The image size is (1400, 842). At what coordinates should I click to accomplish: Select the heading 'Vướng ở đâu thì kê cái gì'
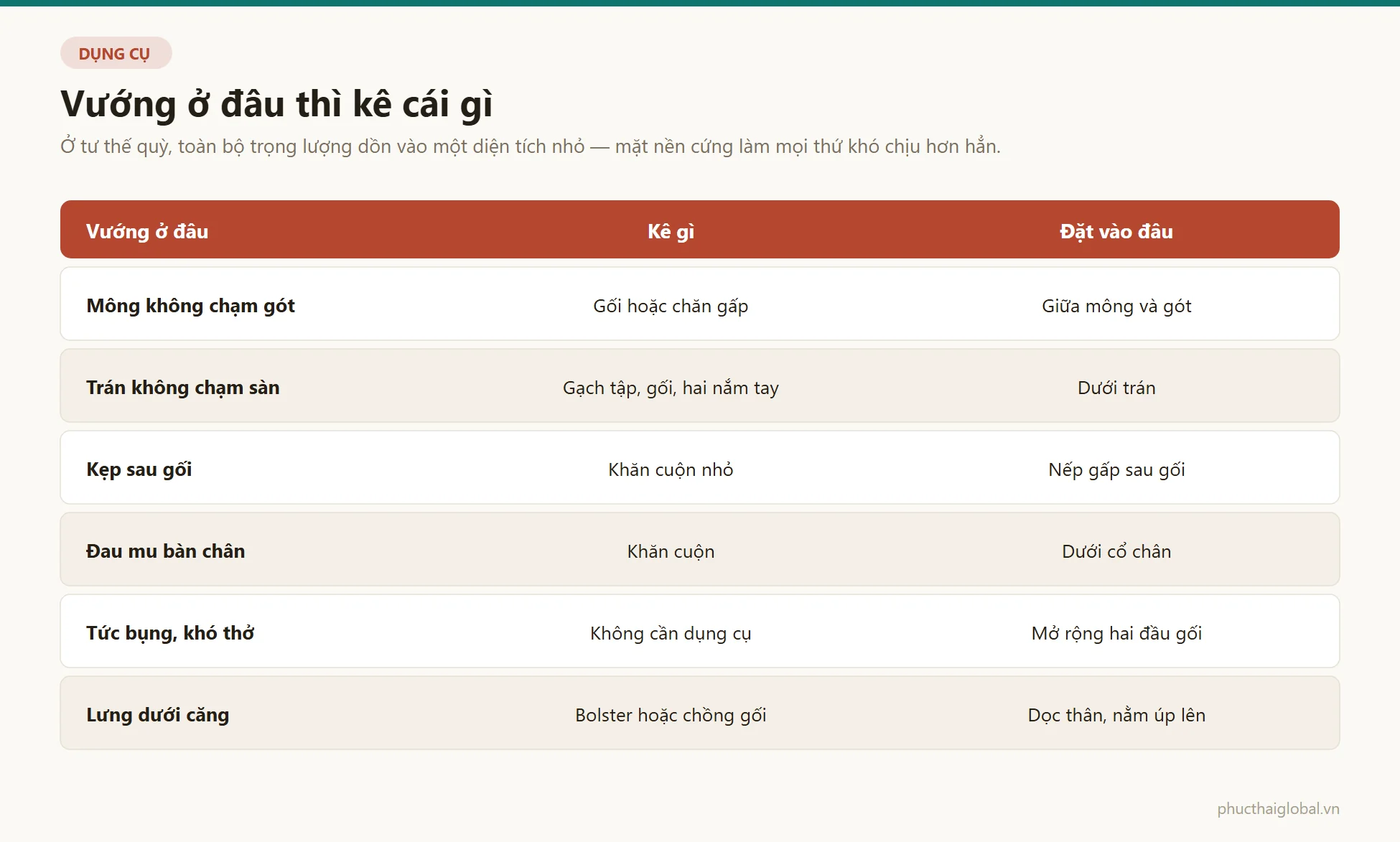pyautogui.click(x=276, y=104)
